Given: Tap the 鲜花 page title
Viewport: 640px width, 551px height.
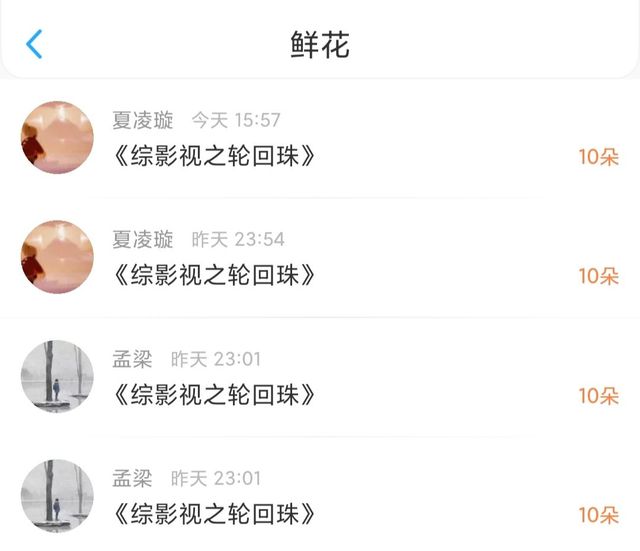Looking at the screenshot, I should [x=320, y=45].
